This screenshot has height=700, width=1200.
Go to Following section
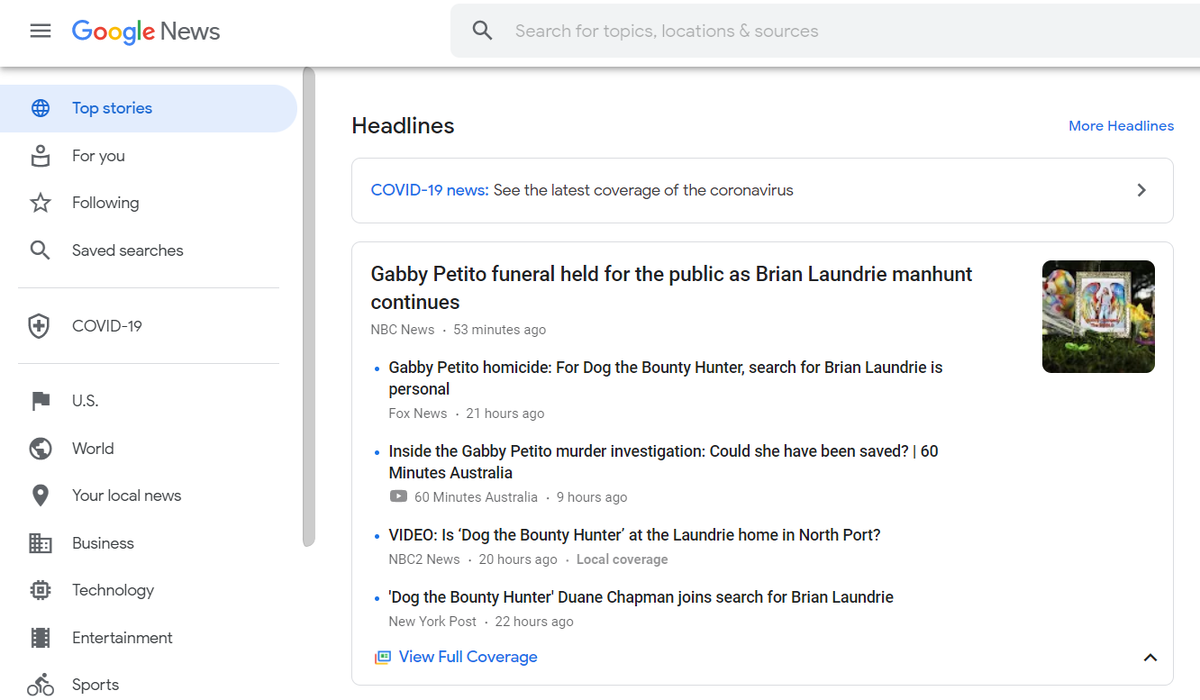point(148,203)
